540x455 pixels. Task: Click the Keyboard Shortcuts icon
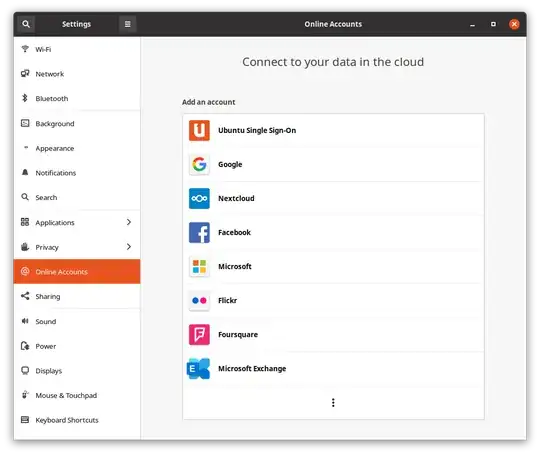[x=25, y=420]
